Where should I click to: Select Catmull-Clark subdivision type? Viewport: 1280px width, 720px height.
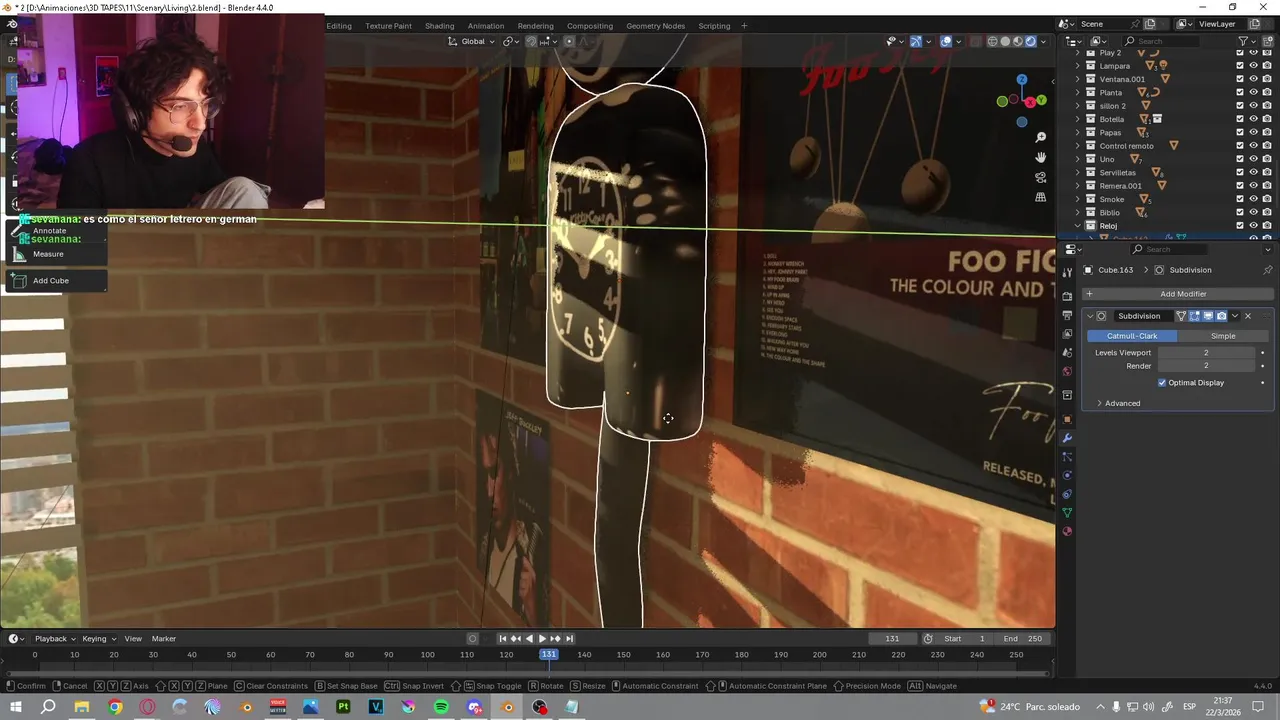(1132, 336)
